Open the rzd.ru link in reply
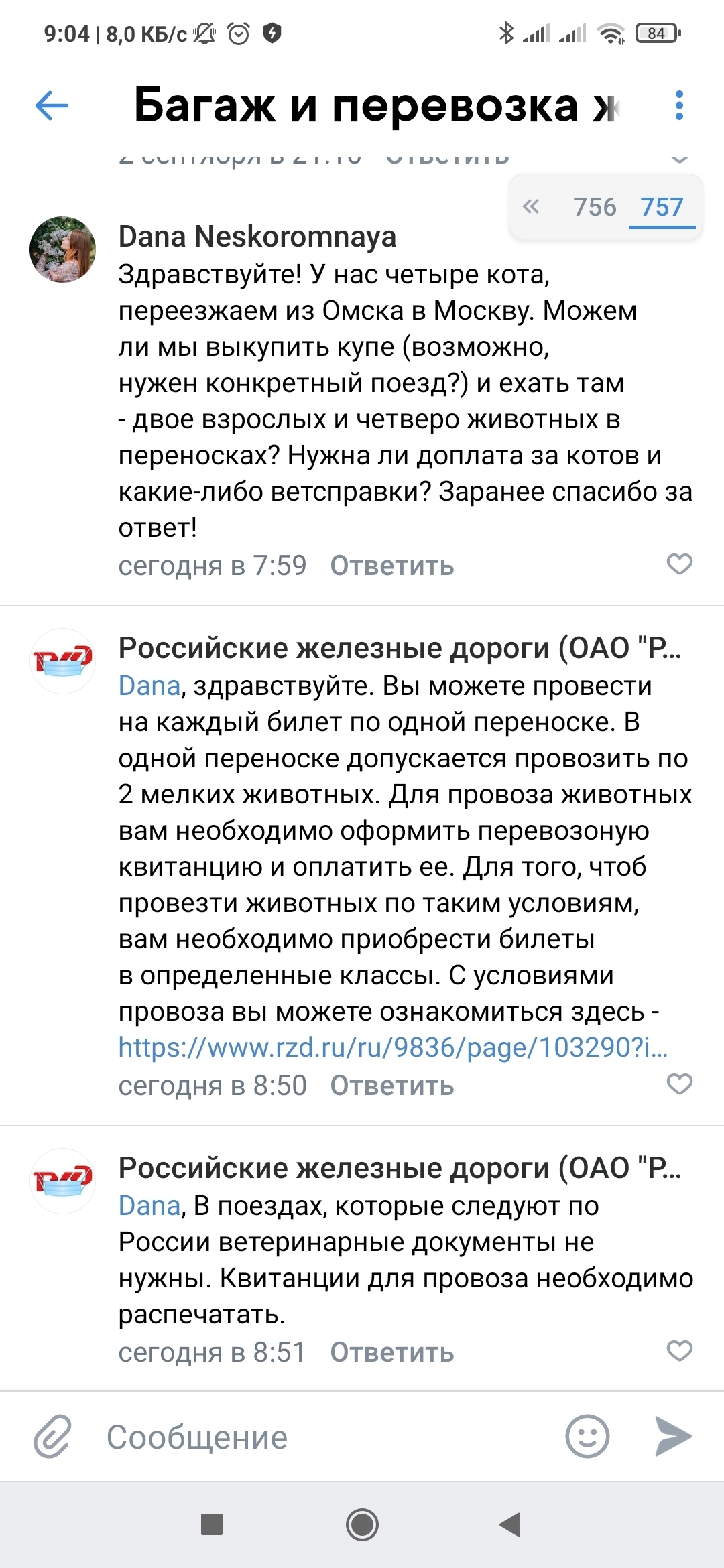 pyautogui.click(x=393, y=1047)
